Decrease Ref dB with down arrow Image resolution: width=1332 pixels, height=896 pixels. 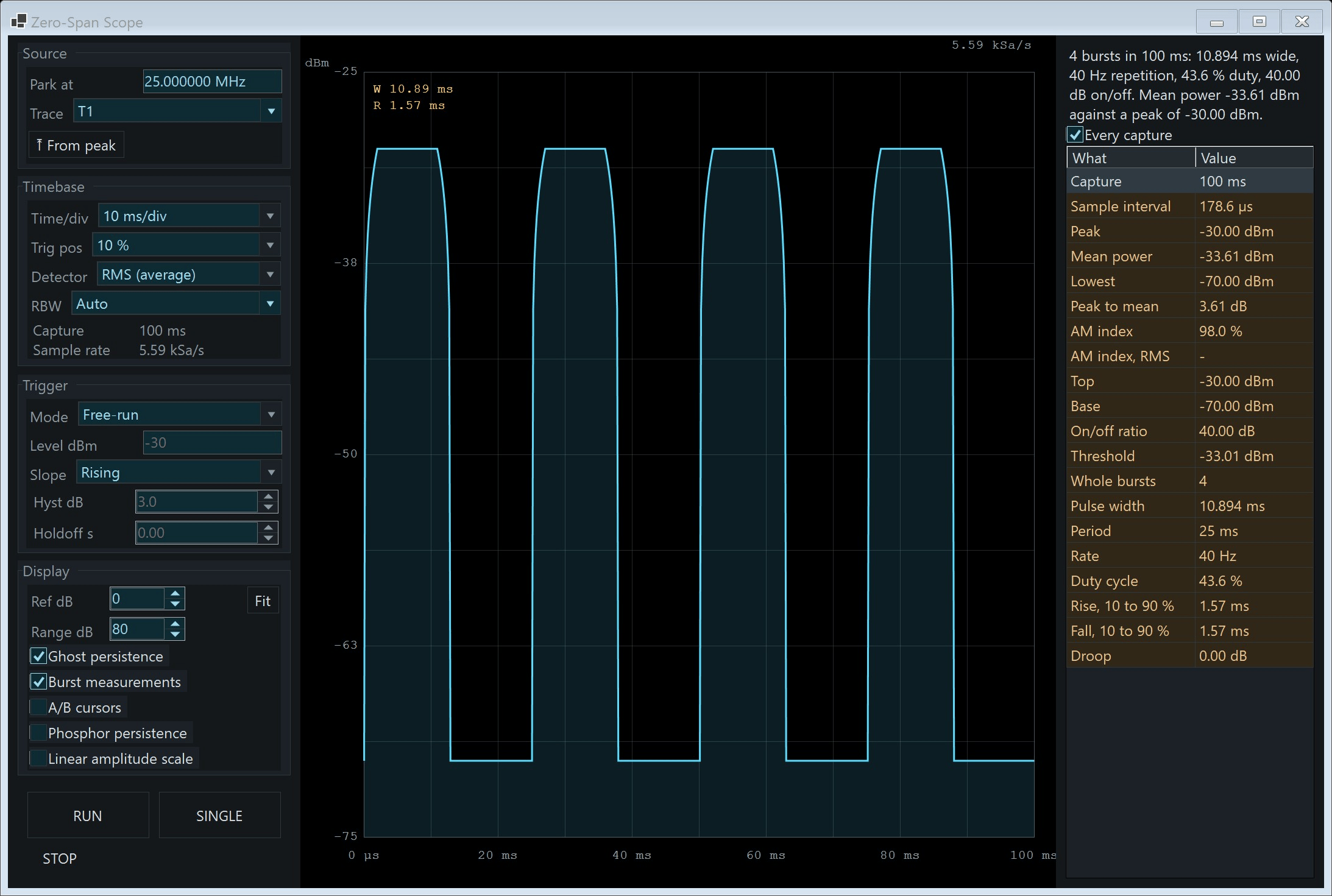pyautogui.click(x=175, y=604)
